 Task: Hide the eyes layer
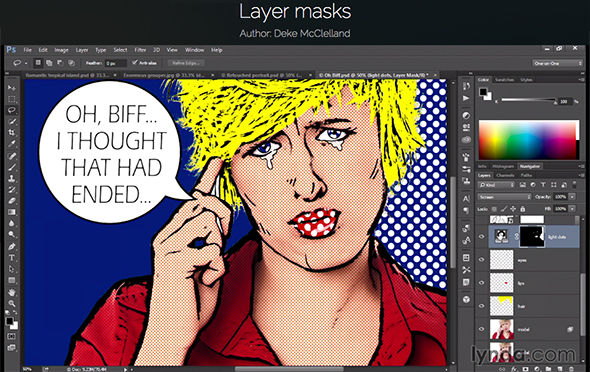pos(481,260)
